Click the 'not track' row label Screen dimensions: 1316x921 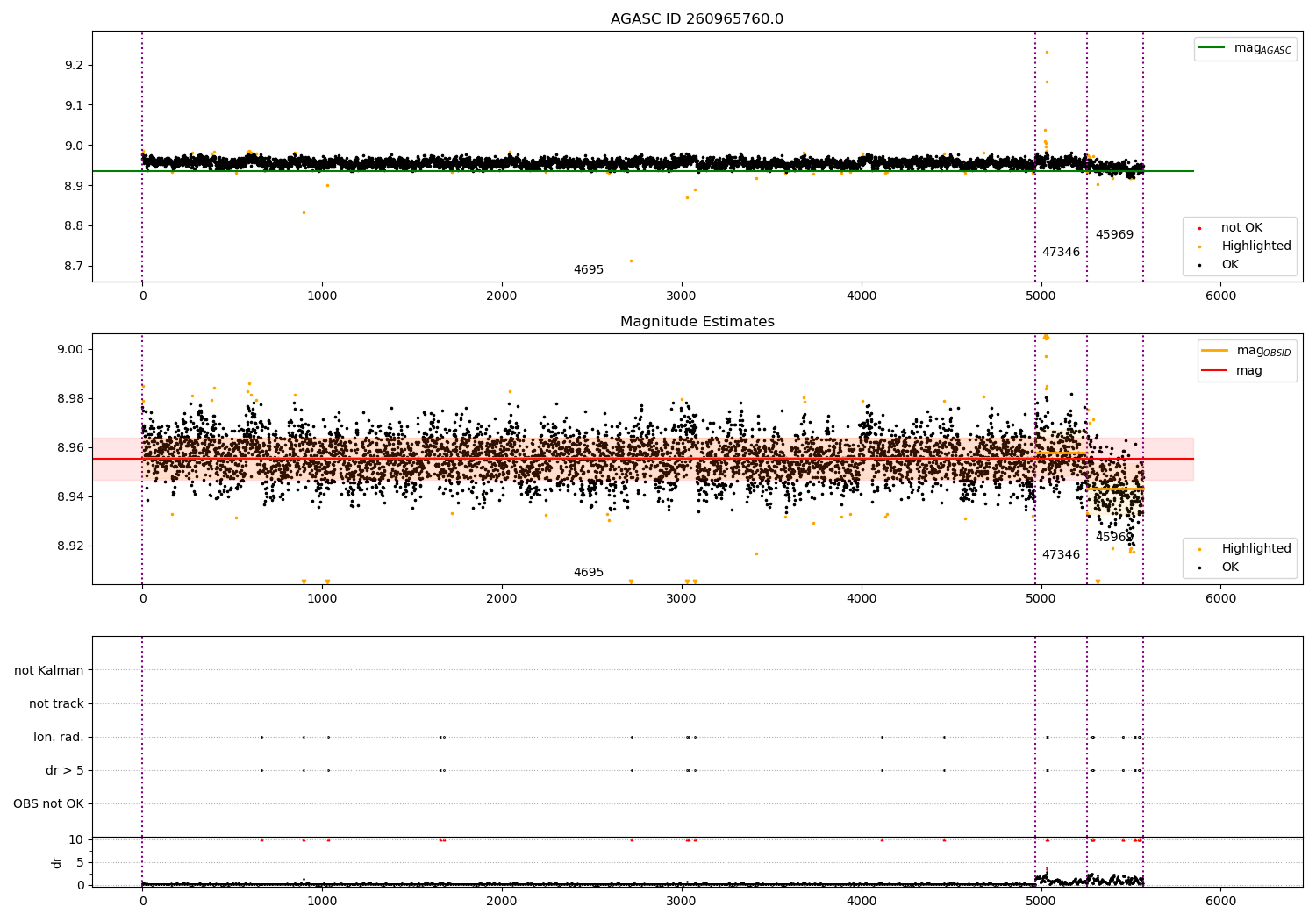(56, 704)
